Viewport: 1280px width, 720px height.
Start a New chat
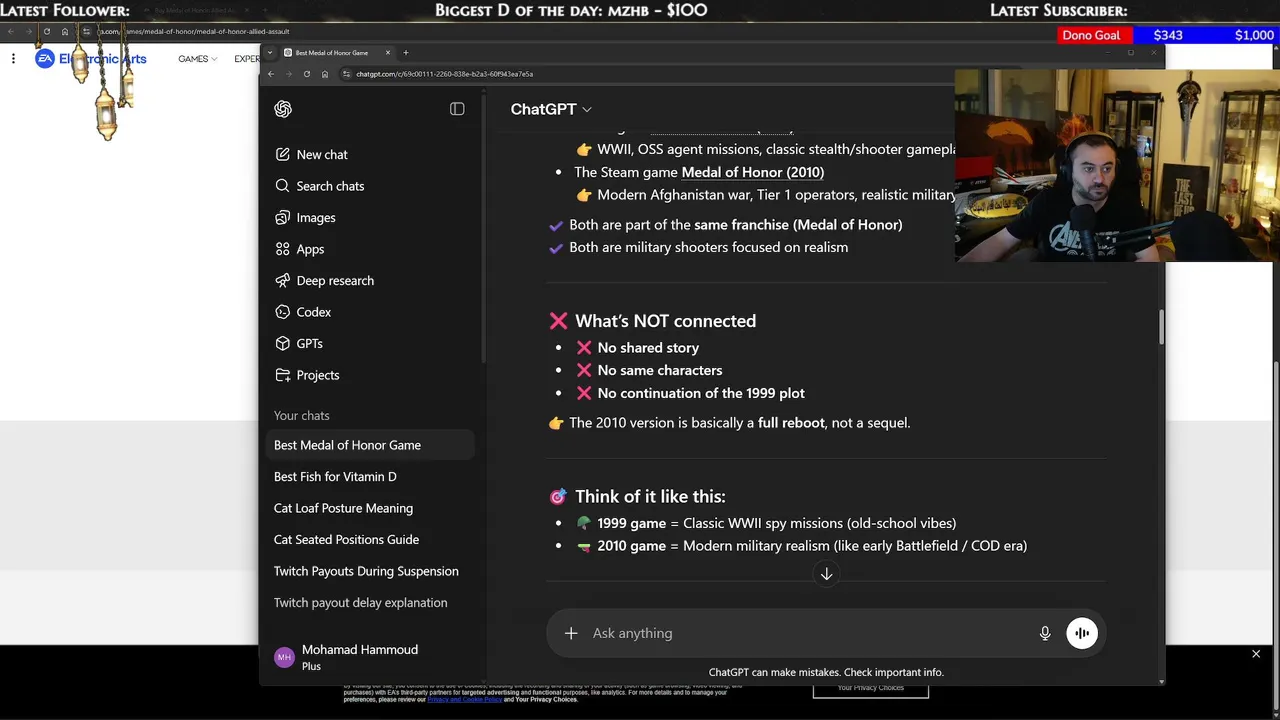tap(370, 155)
